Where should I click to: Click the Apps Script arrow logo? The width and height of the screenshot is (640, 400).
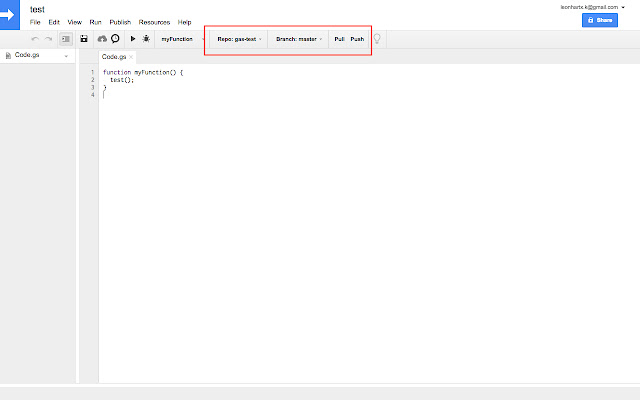(x=9, y=15)
